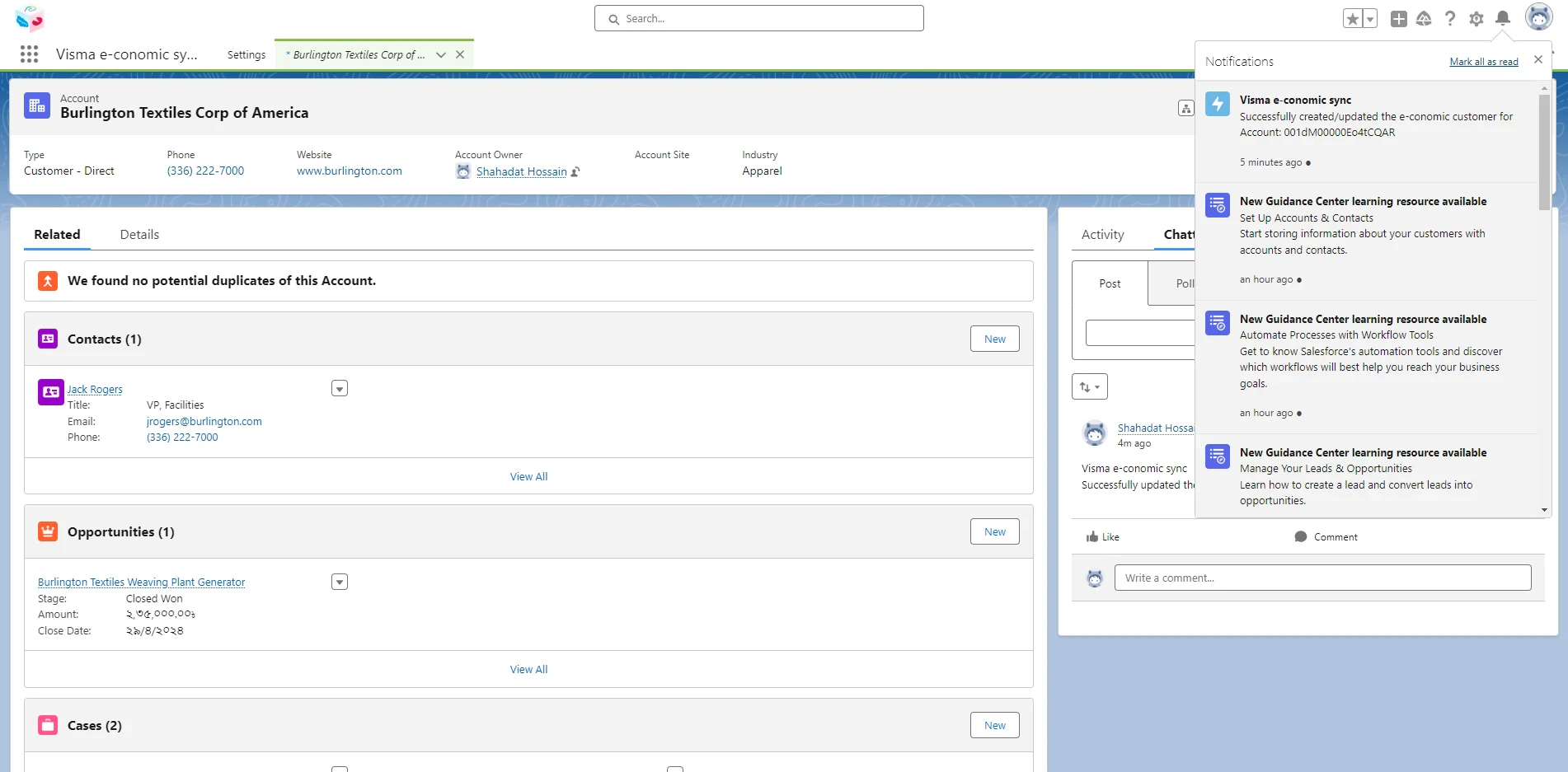Image resolution: width=1568 pixels, height=772 pixels.
Task: Open the www.burlington.com website link
Action: pyautogui.click(x=350, y=171)
